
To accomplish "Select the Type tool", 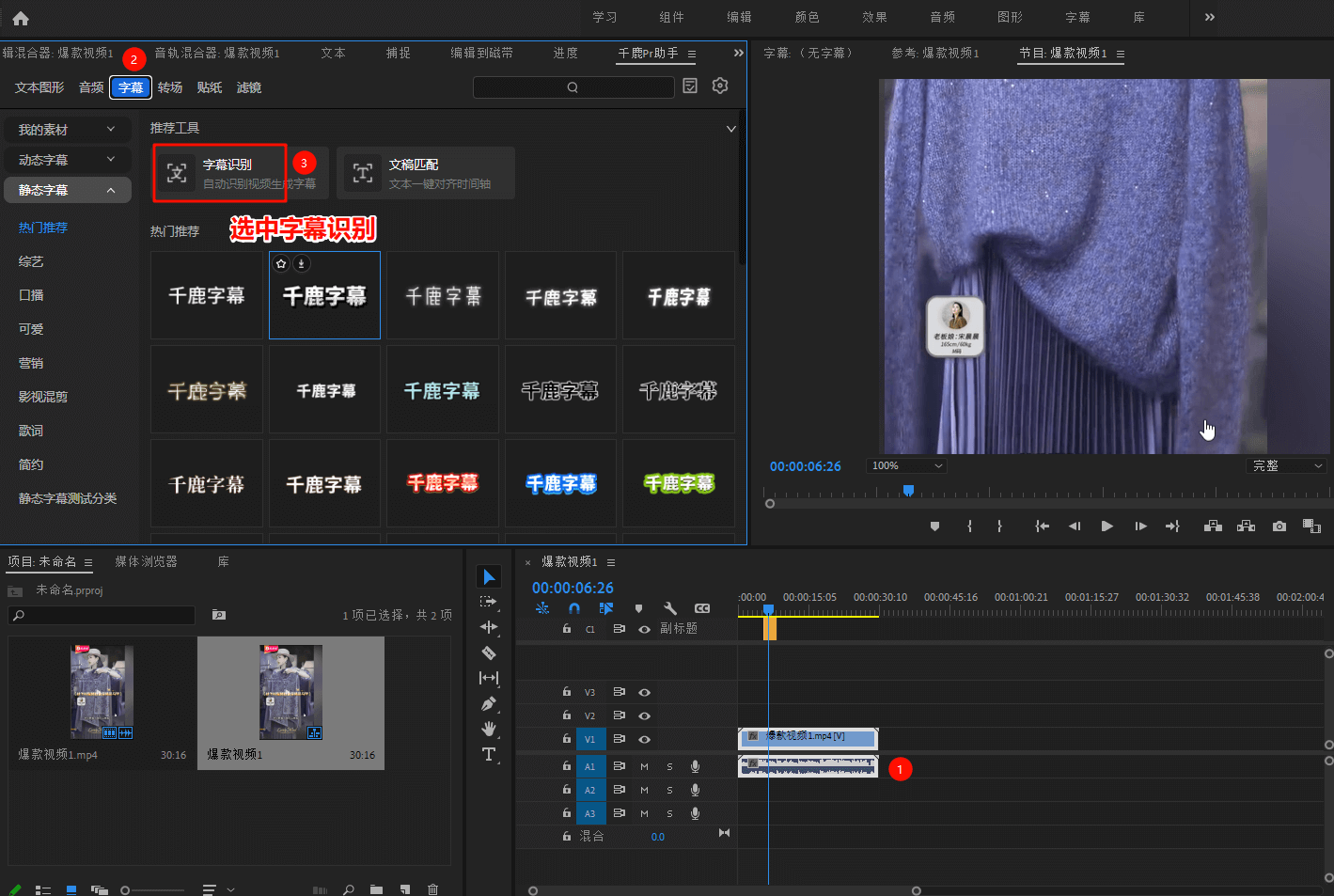I will click(489, 754).
